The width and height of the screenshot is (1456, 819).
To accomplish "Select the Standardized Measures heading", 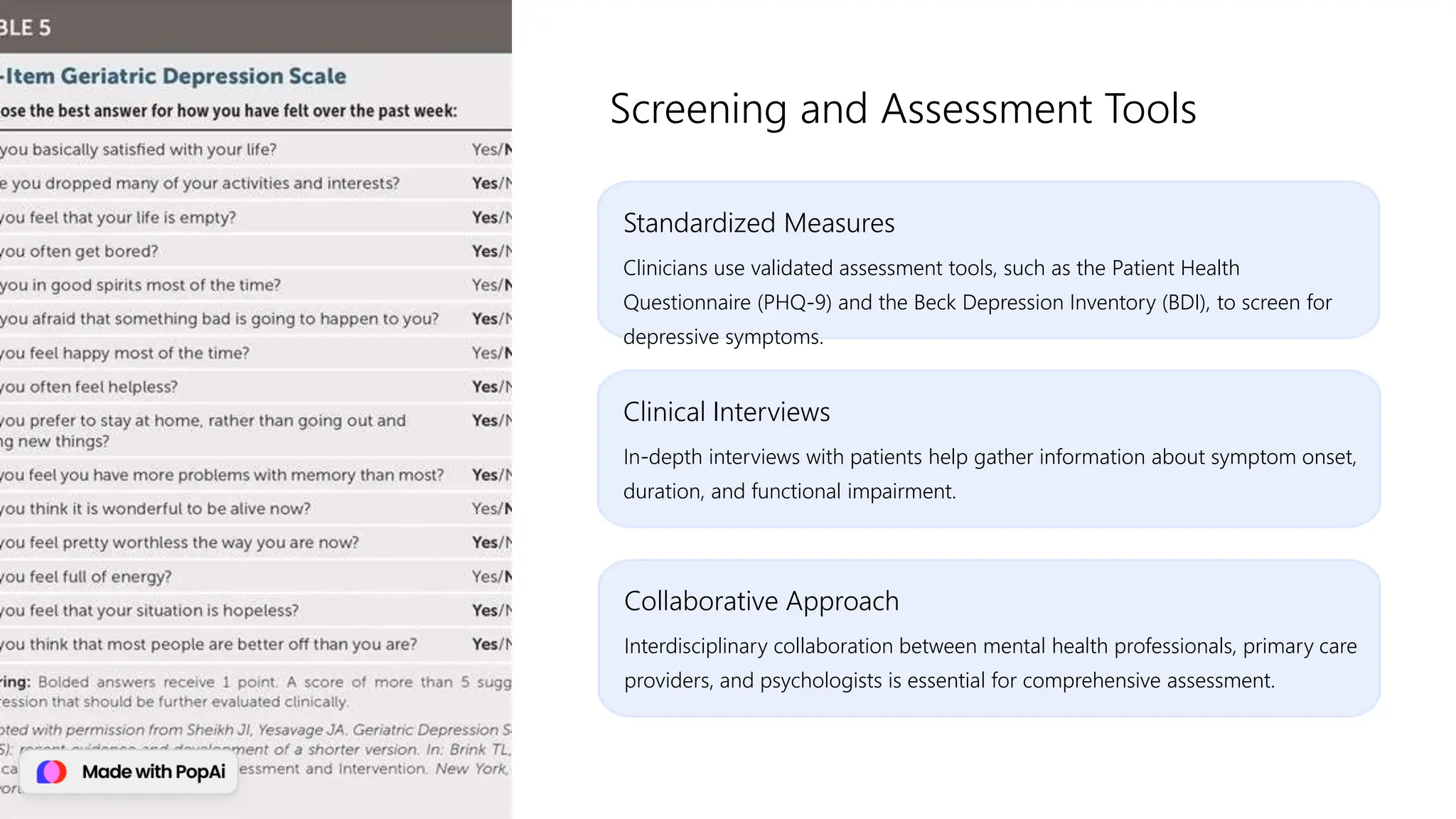I will click(759, 223).
